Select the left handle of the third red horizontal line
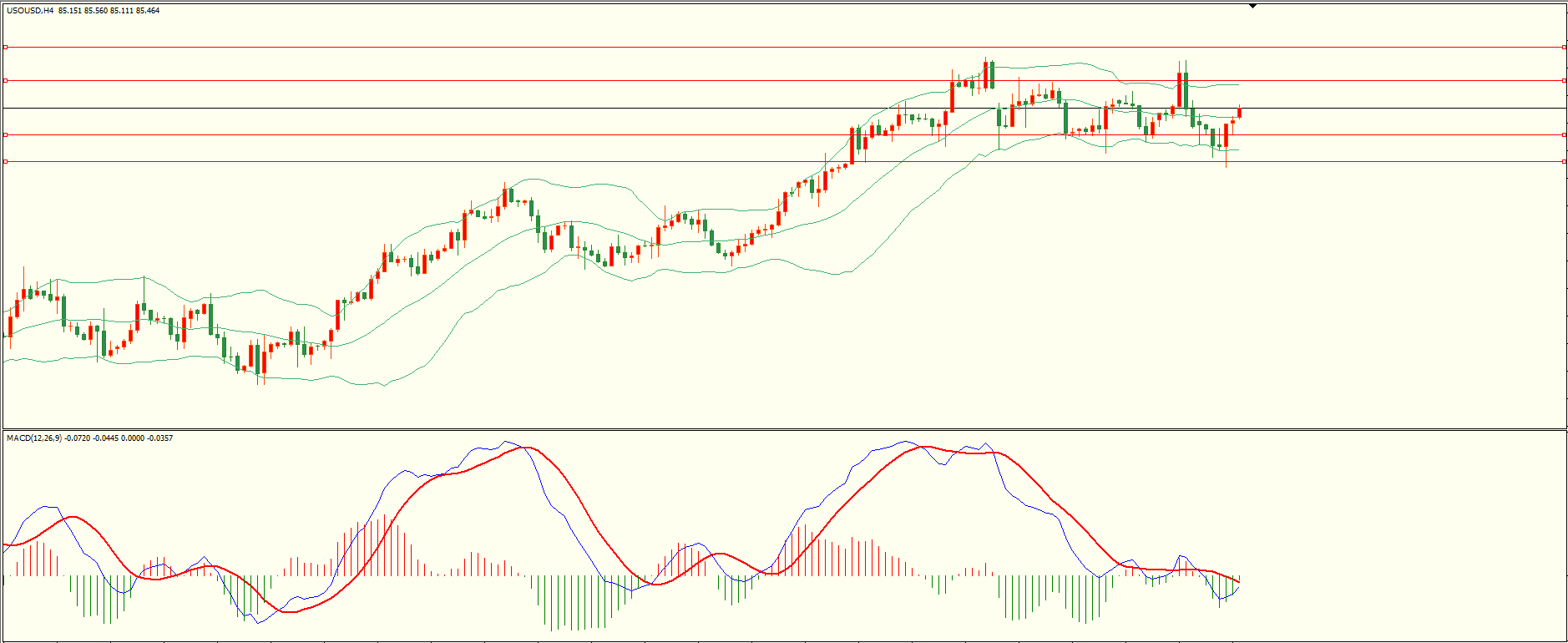 [x=6, y=134]
